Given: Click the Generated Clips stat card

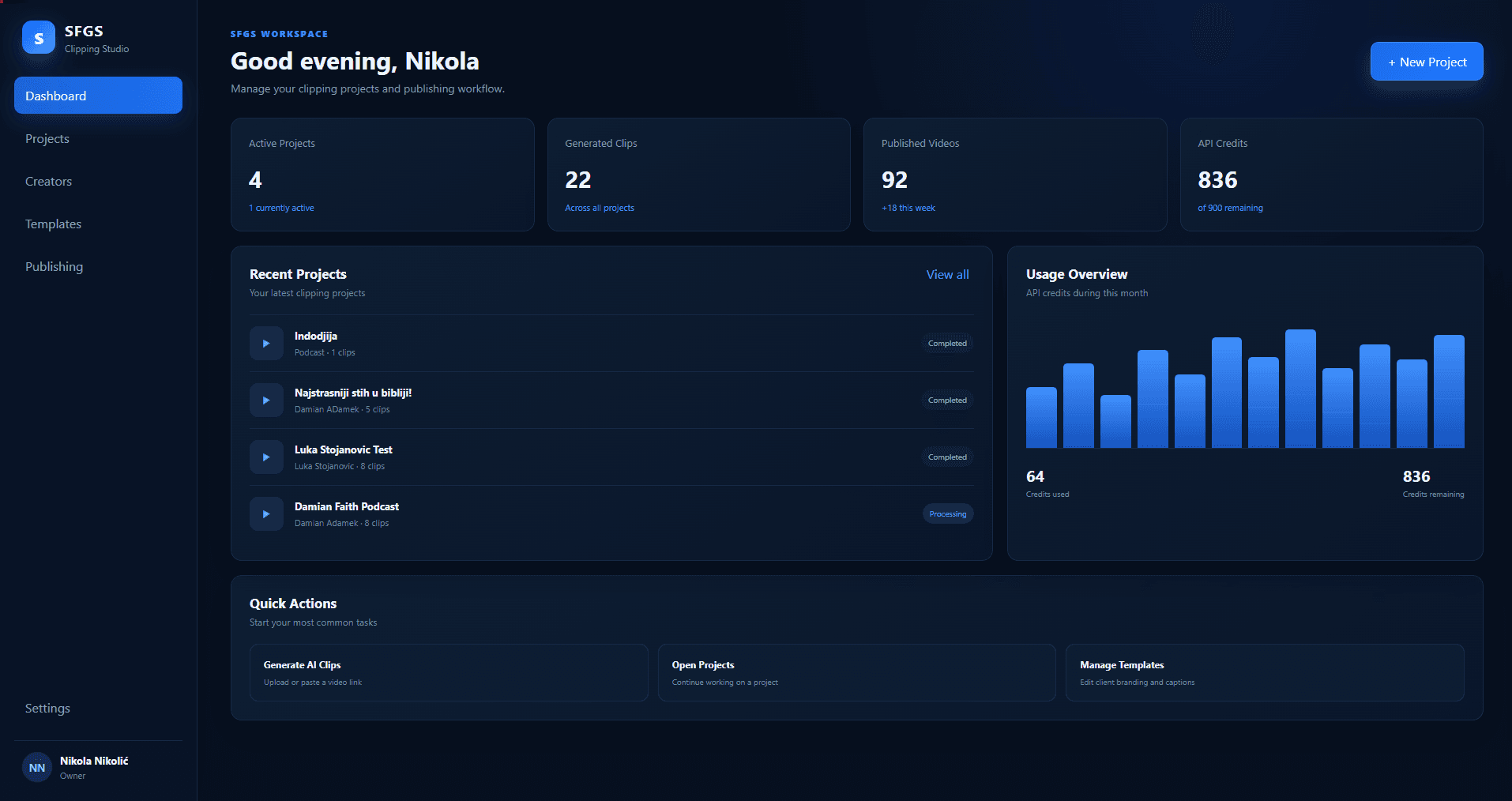Looking at the screenshot, I should click(x=699, y=175).
